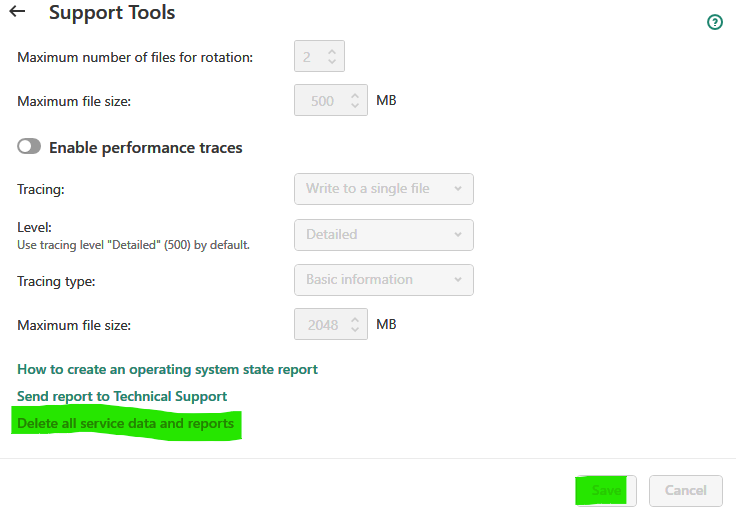Expand the Level dropdown showing Detailed

[x=383, y=235]
